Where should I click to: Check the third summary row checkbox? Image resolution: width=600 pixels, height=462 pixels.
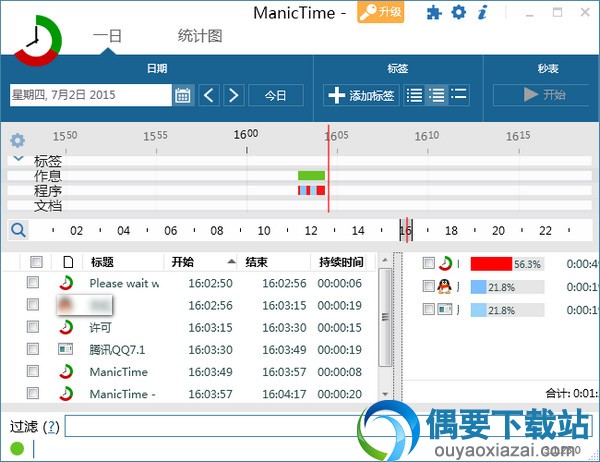(429, 309)
